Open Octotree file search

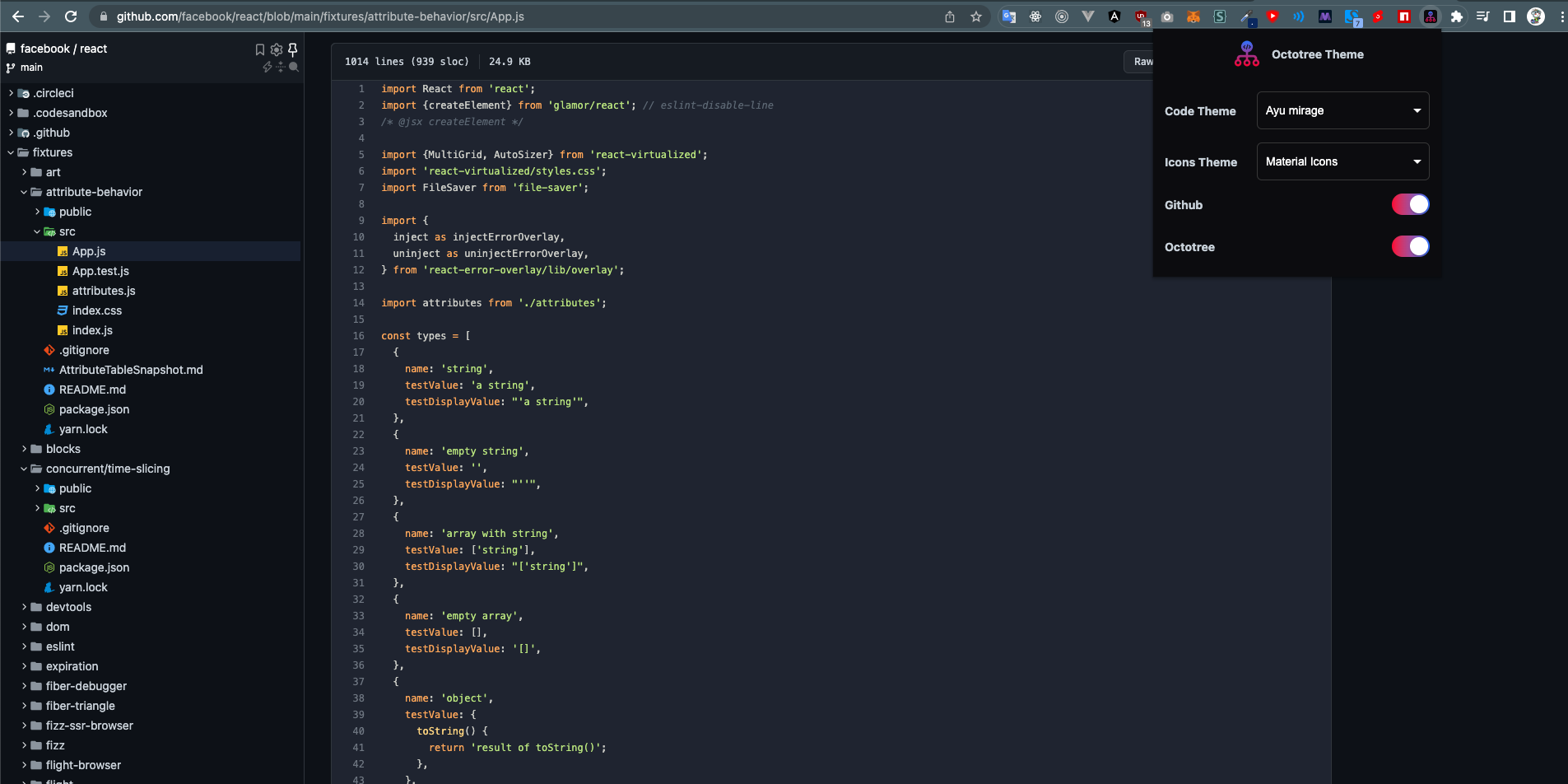pyautogui.click(x=294, y=67)
